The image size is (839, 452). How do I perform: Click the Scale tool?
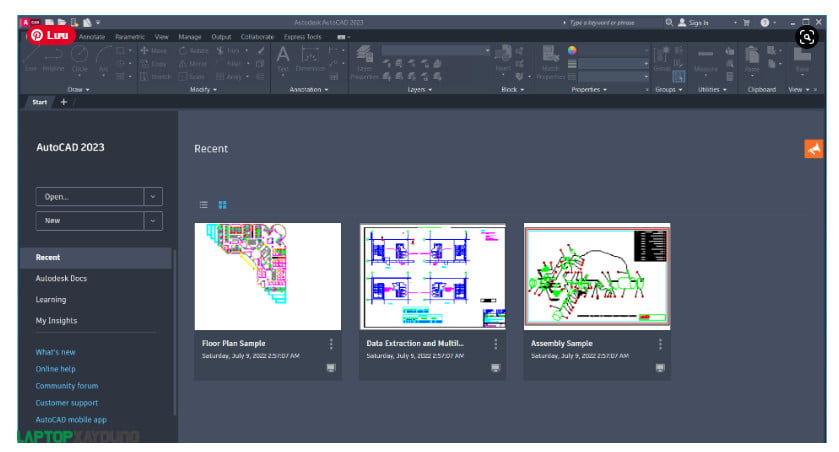pyautogui.click(x=192, y=76)
